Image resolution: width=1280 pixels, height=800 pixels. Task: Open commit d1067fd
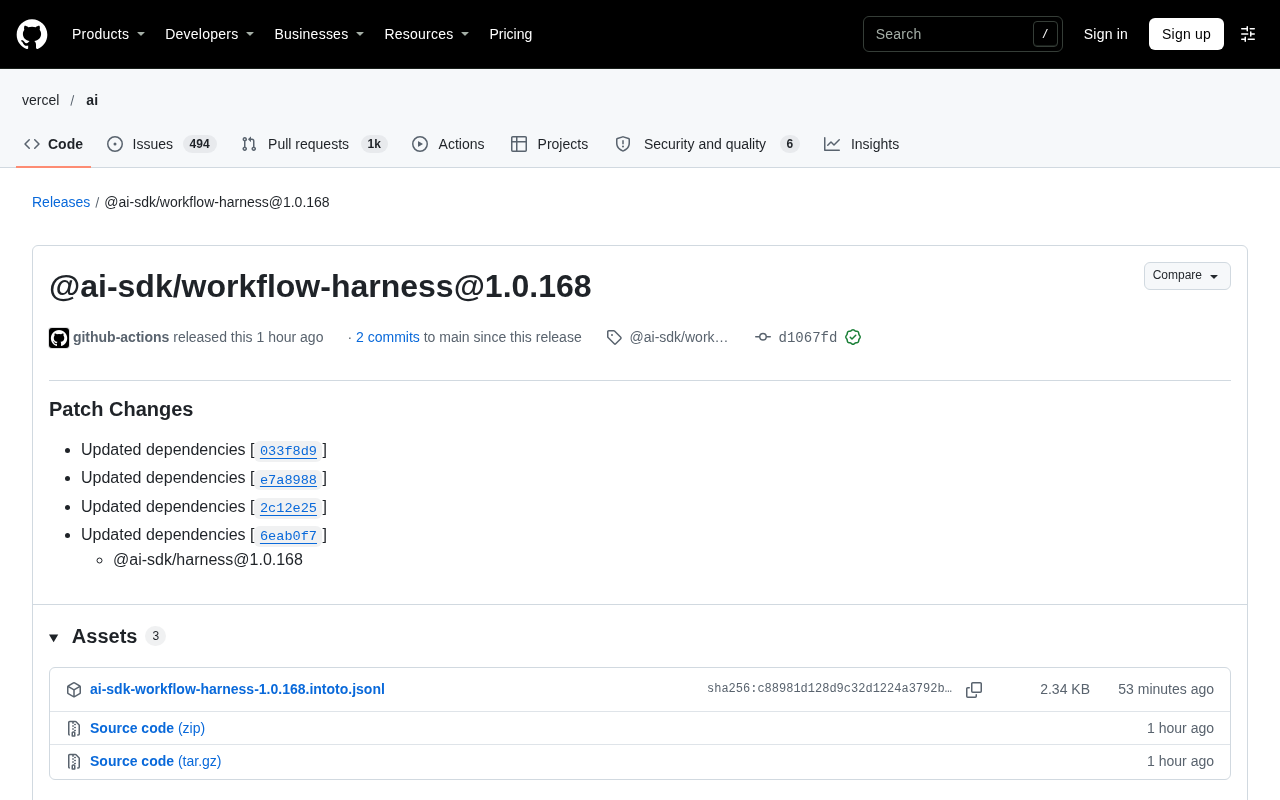pos(808,338)
